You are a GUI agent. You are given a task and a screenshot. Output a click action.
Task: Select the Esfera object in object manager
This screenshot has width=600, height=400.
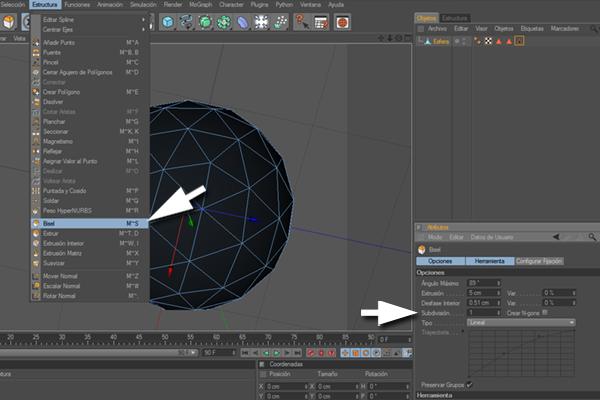point(441,41)
